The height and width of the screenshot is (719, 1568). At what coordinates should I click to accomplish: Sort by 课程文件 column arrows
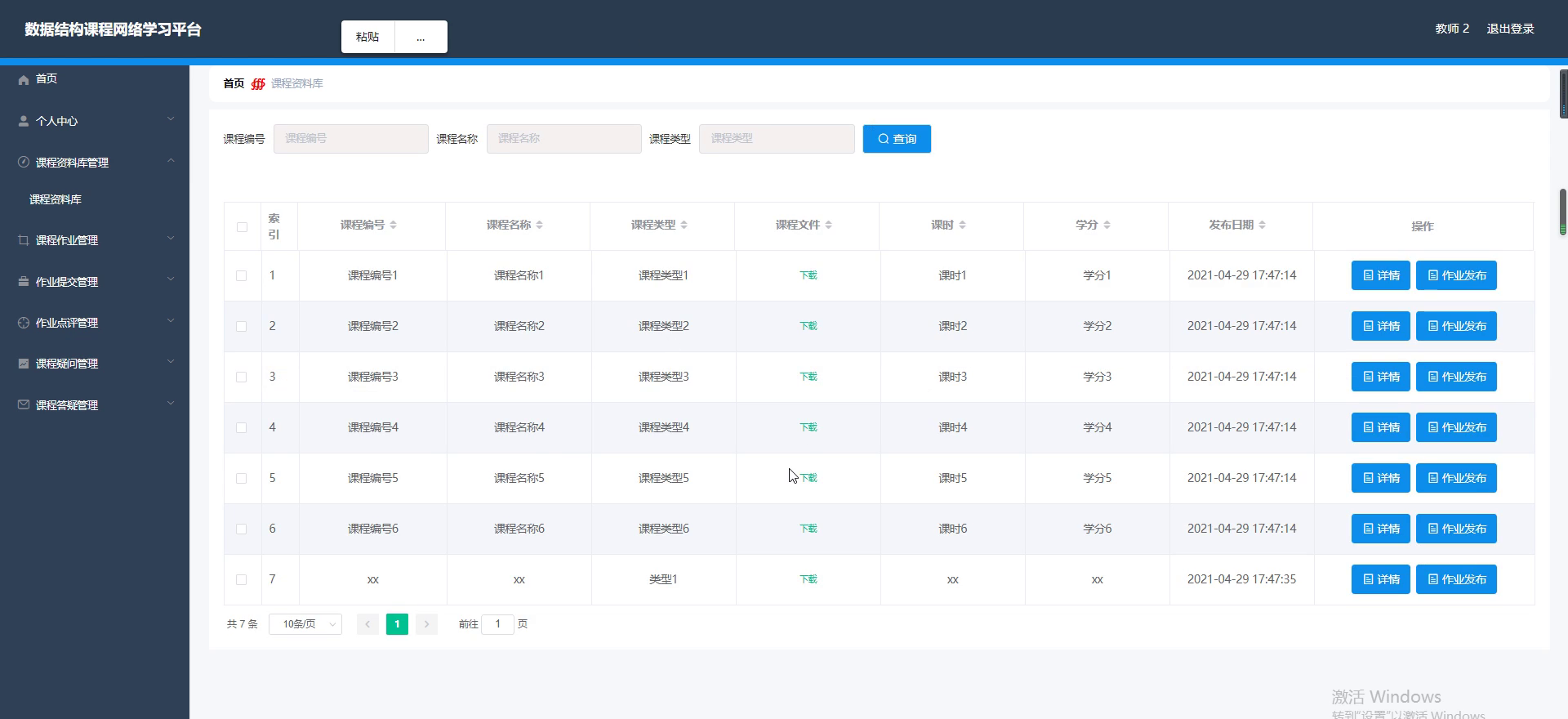828,225
